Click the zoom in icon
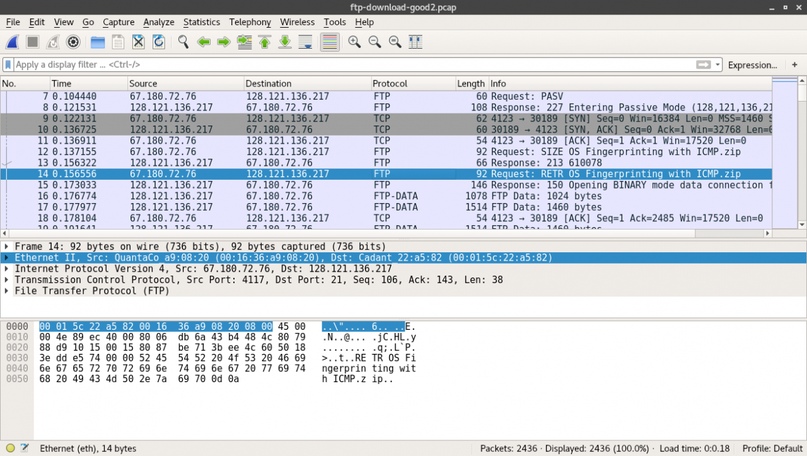This screenshot has height=456, width=807. point(354,42)
